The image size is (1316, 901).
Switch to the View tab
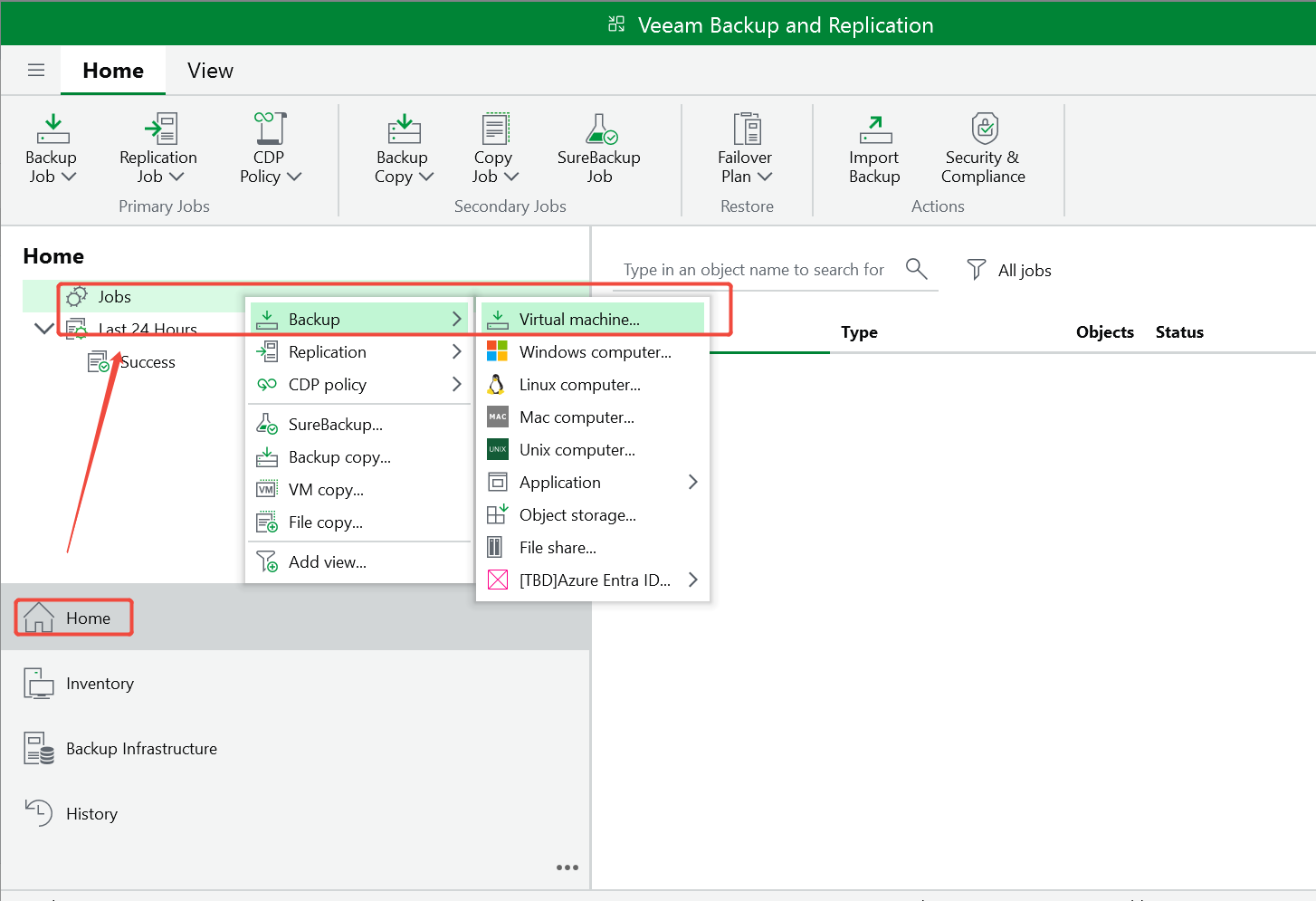pyautogui.click(x=209, y=70)
